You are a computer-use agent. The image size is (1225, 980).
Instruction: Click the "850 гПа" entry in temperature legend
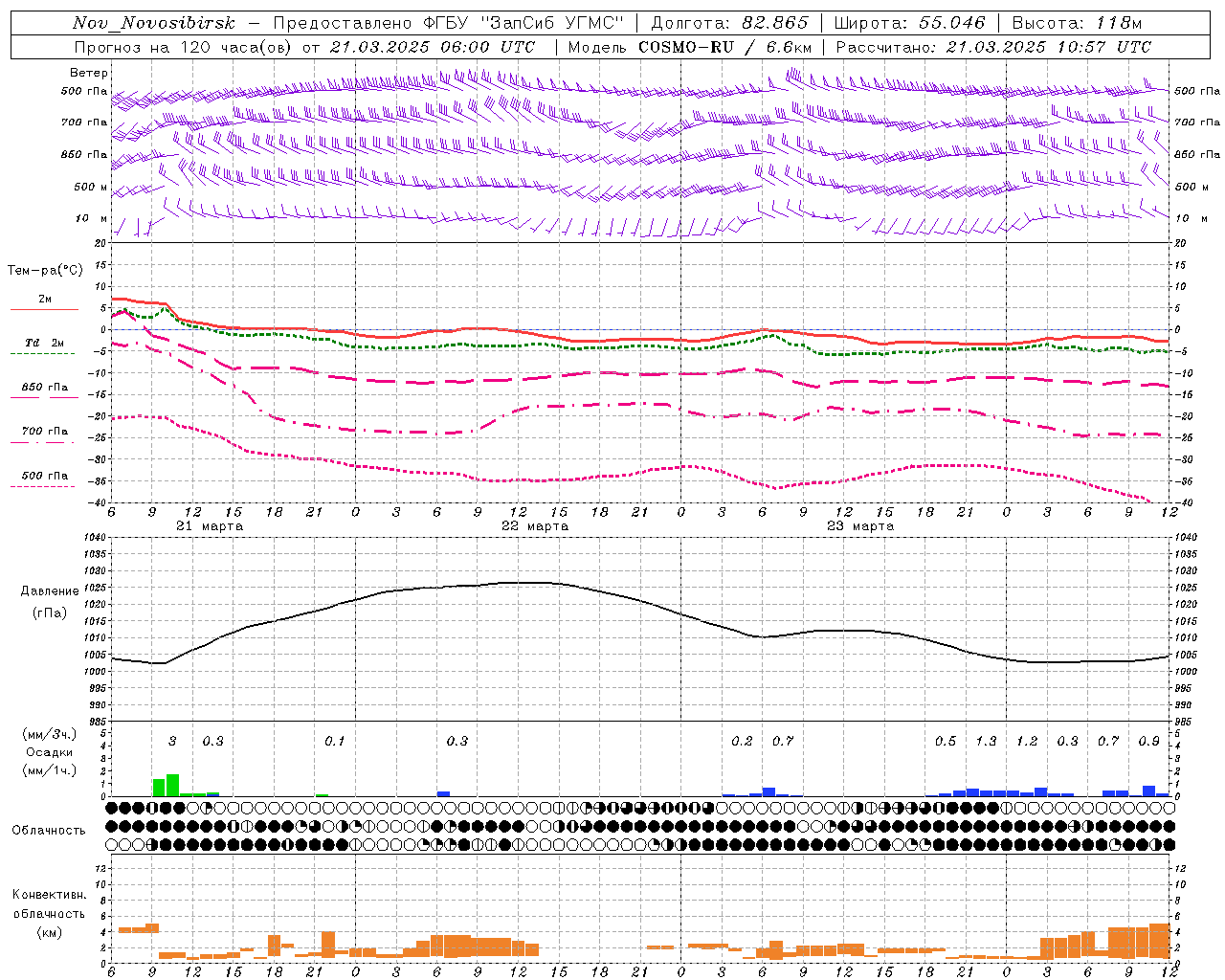[x=44, y=388]
